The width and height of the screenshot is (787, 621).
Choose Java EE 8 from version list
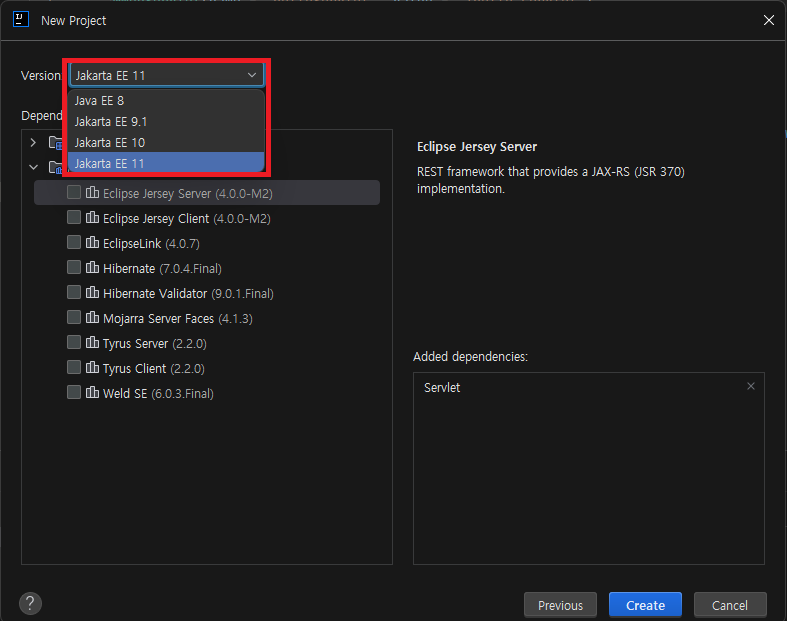[x=166, y=100]
